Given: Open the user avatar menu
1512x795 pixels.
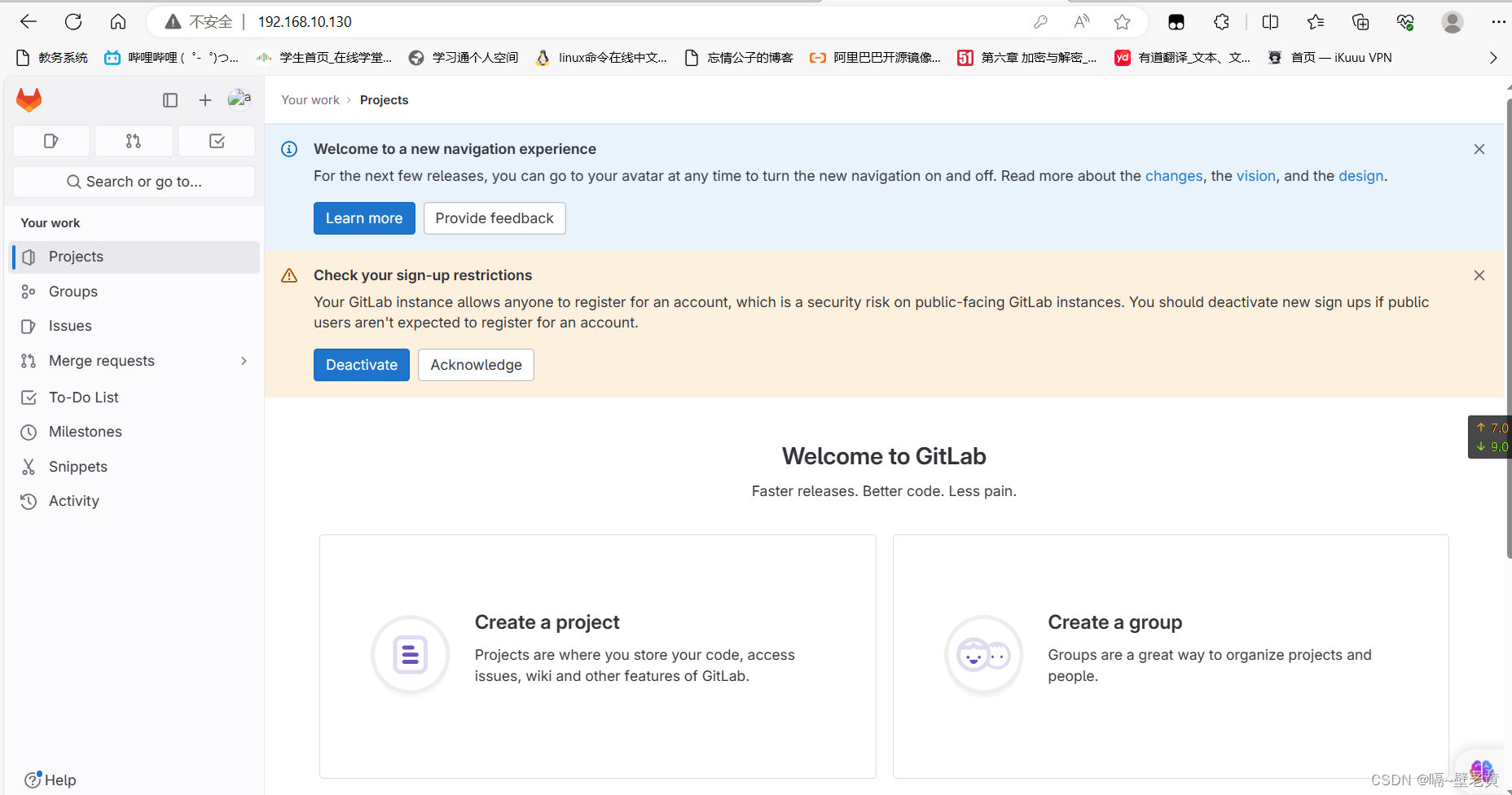Looking at the screenshot, I should (240, 99).
